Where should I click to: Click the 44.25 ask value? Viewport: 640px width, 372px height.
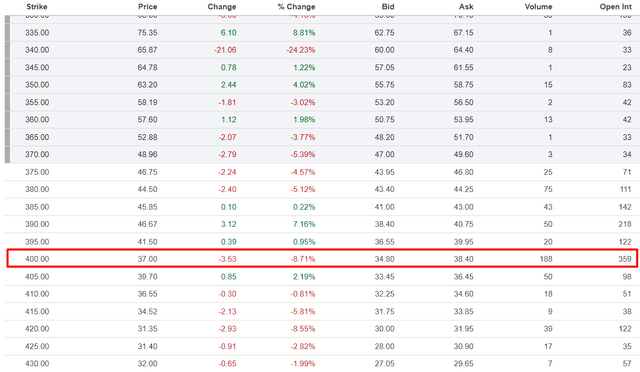point(463,189)
